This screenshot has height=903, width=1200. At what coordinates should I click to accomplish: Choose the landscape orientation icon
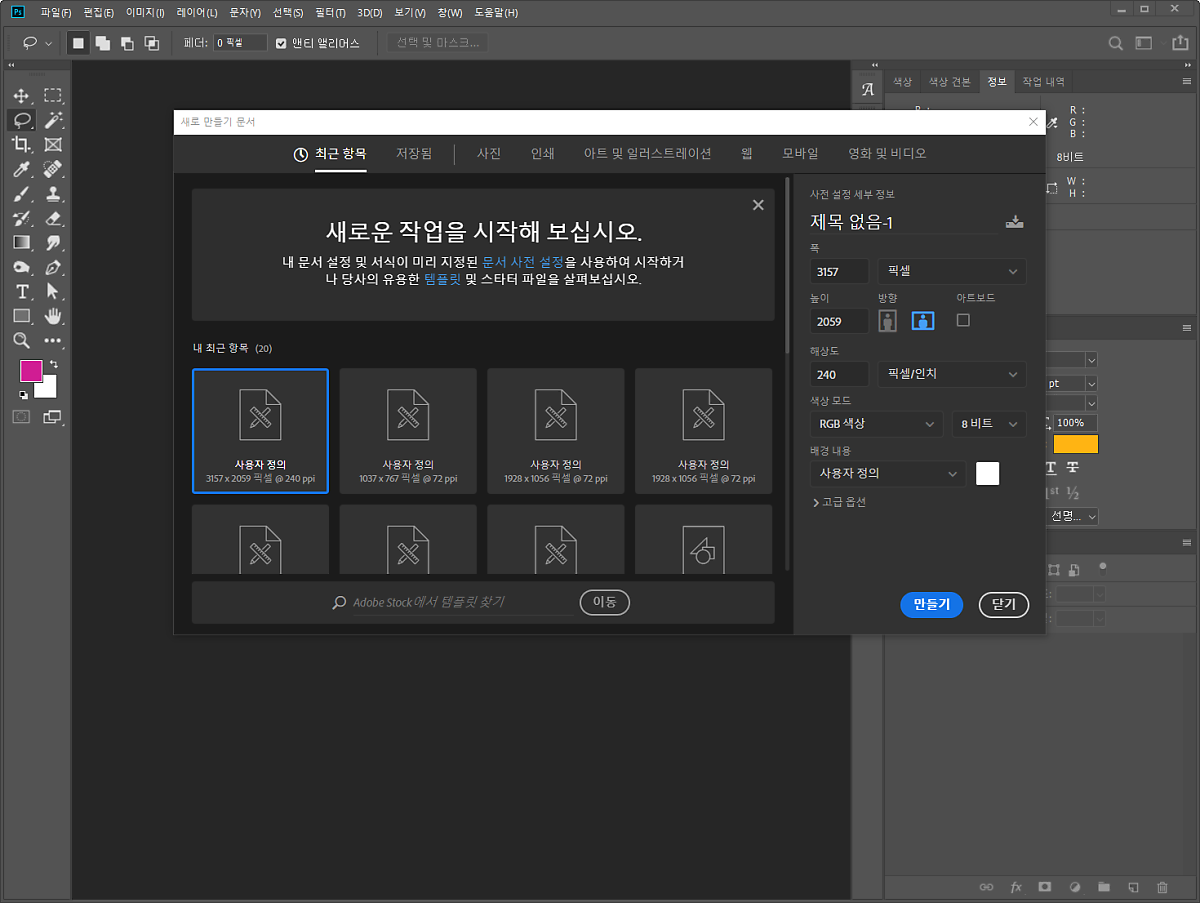922,321
